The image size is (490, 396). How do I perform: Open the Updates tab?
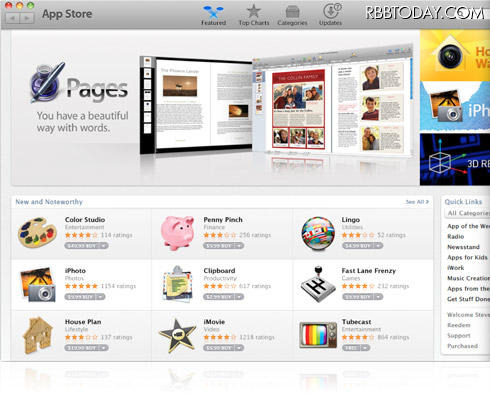click(331, 15)
